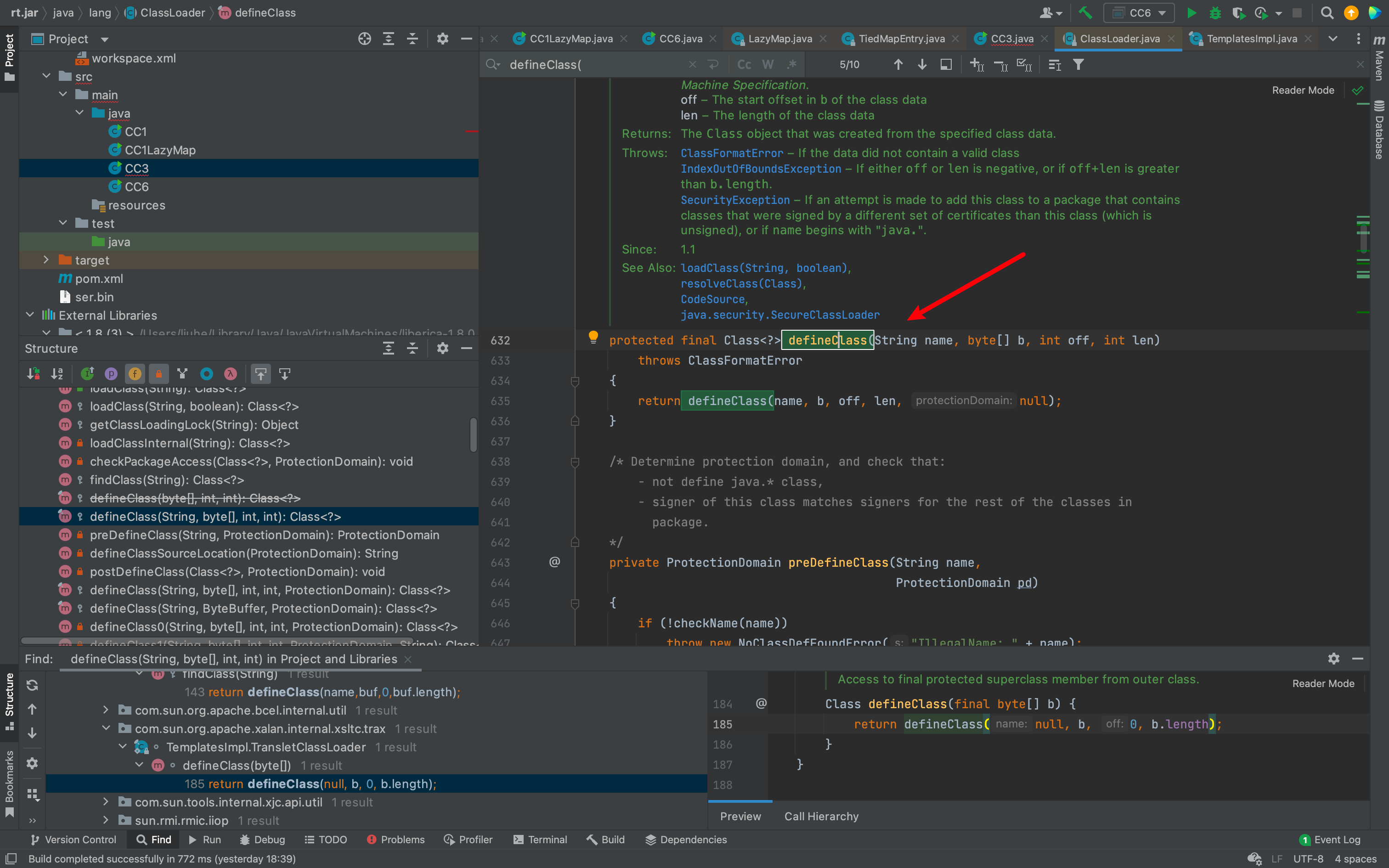Screen dimensions: 1389x868
Task: Open the Code With Me people icon
Action: pos(1050,13)
